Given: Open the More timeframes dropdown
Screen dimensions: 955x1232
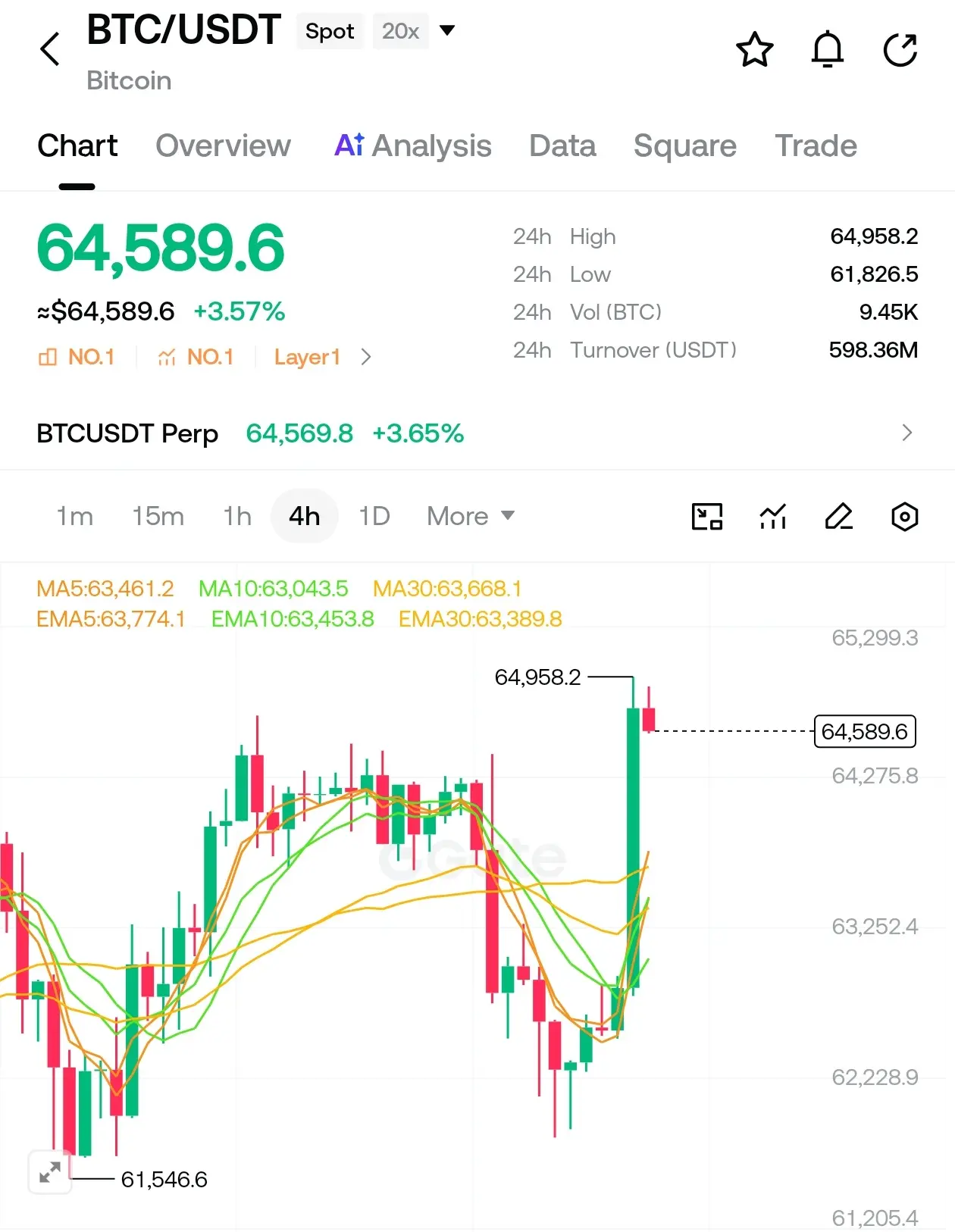Looking at the screenshot, I should point(471,516).
